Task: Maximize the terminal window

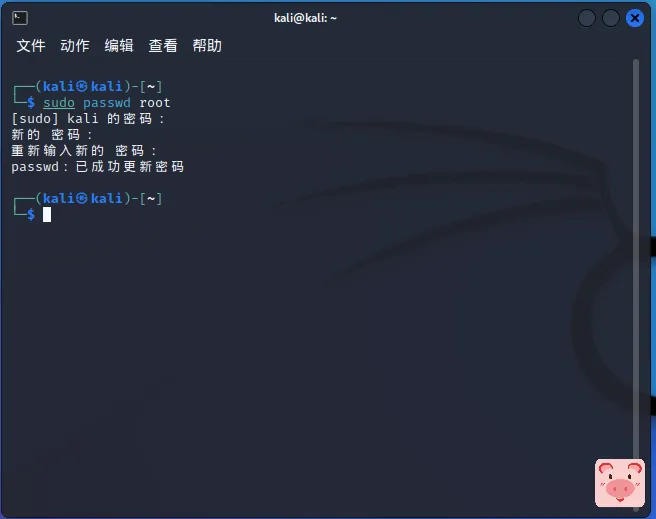Action: 611,18
